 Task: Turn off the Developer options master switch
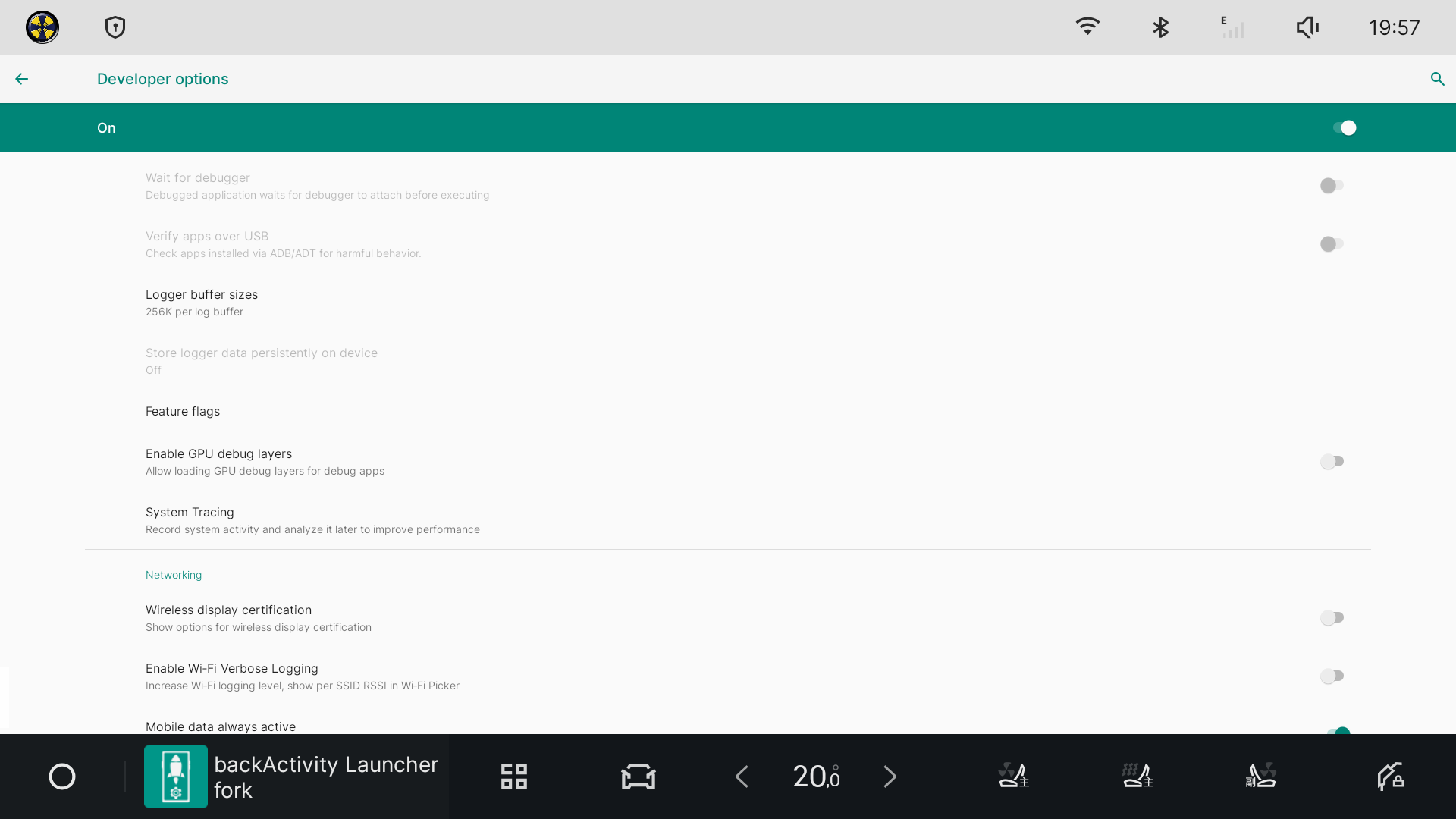tap(1344, 128)
